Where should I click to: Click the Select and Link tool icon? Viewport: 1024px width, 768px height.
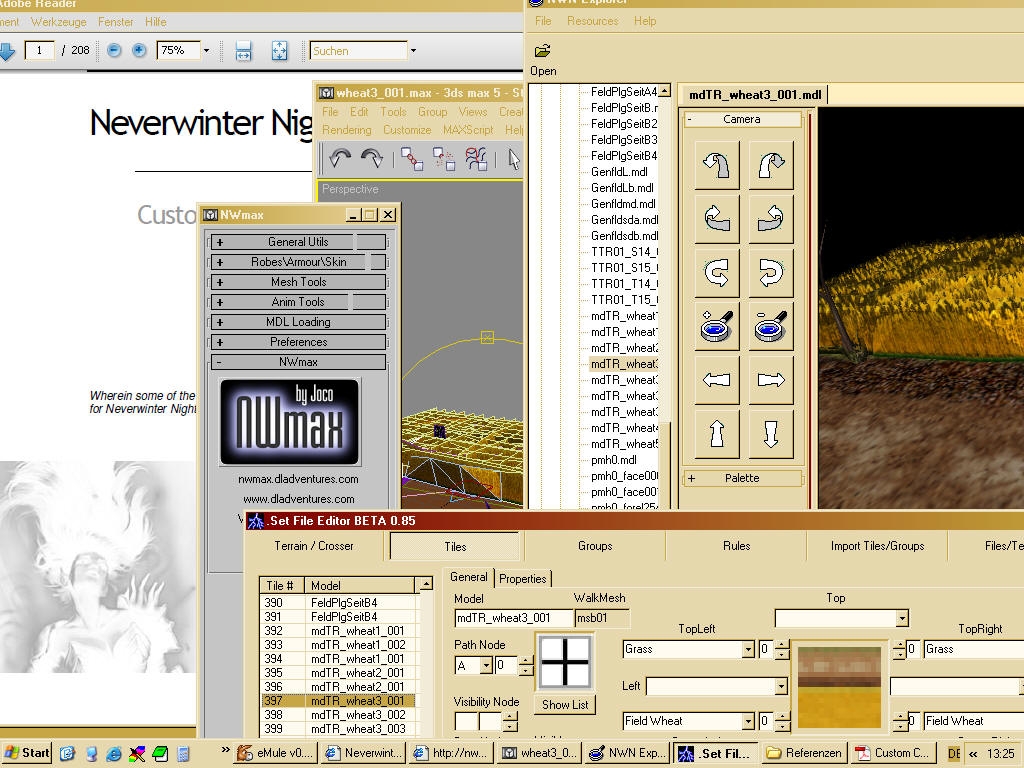click(411, 158)
